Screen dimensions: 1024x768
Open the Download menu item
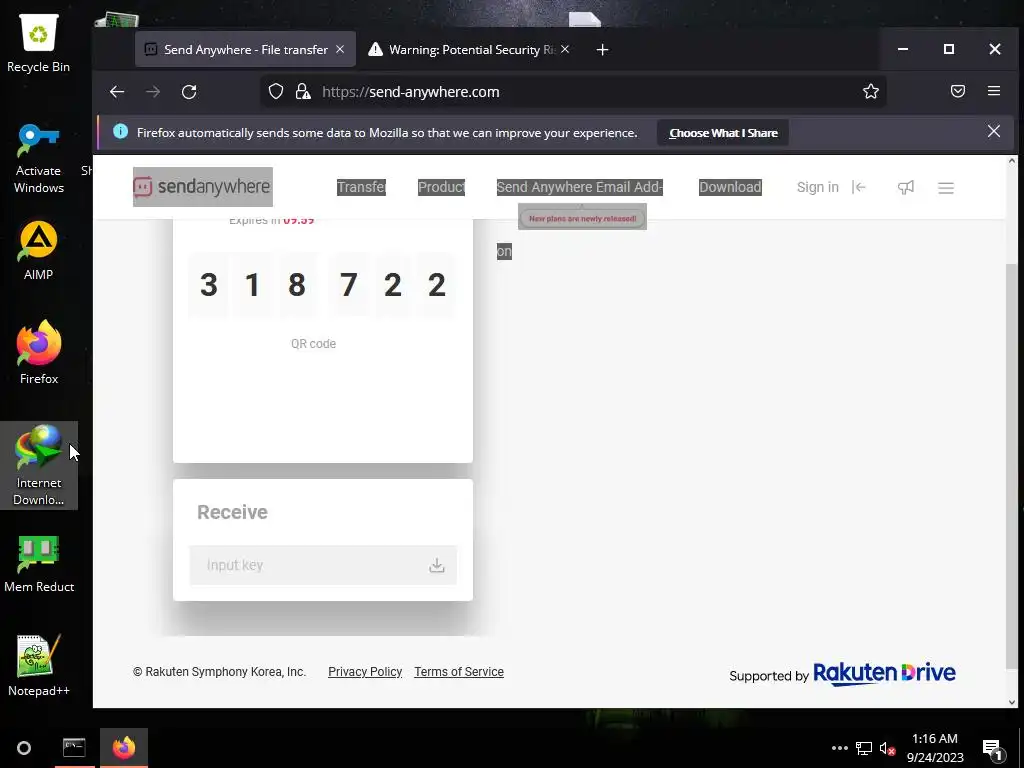click(x=729, y=187)
